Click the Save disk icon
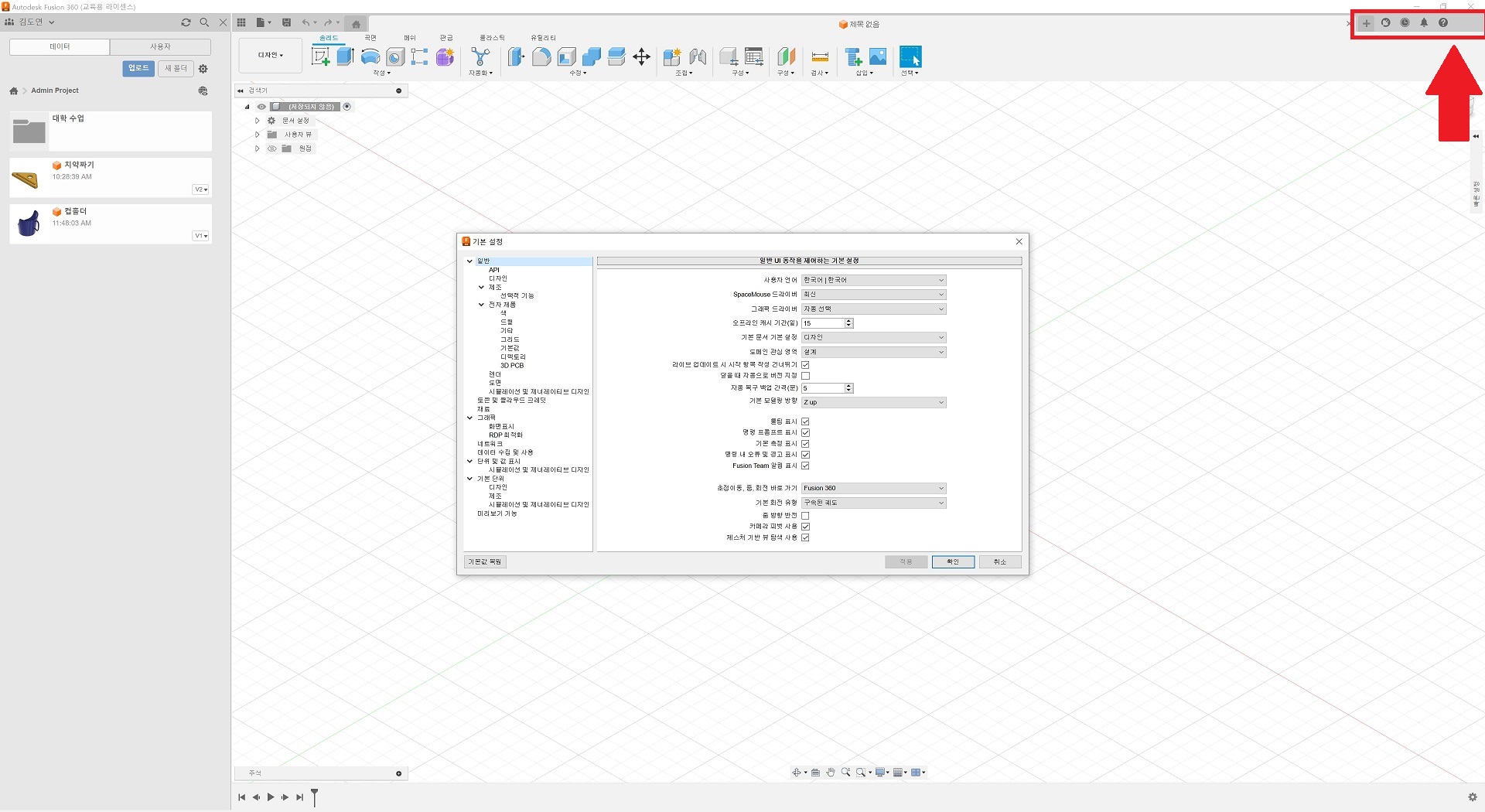Image resolution: width=1485 pixels, height=812 pixels. [286, 22]
